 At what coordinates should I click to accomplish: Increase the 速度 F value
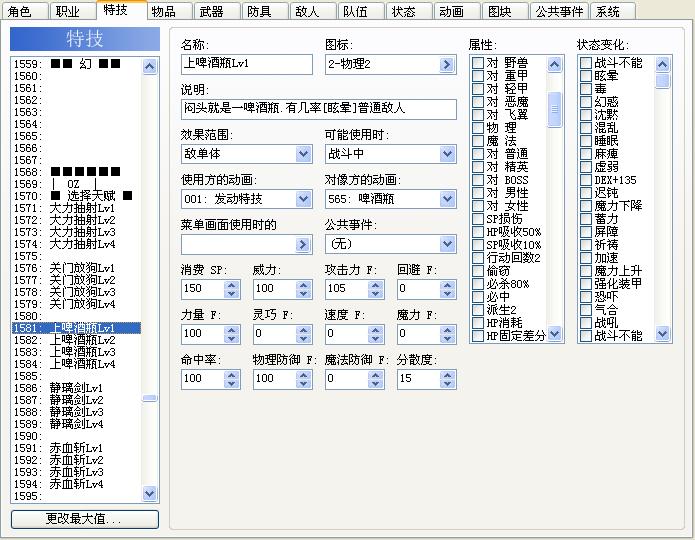(x=375, y=330)
